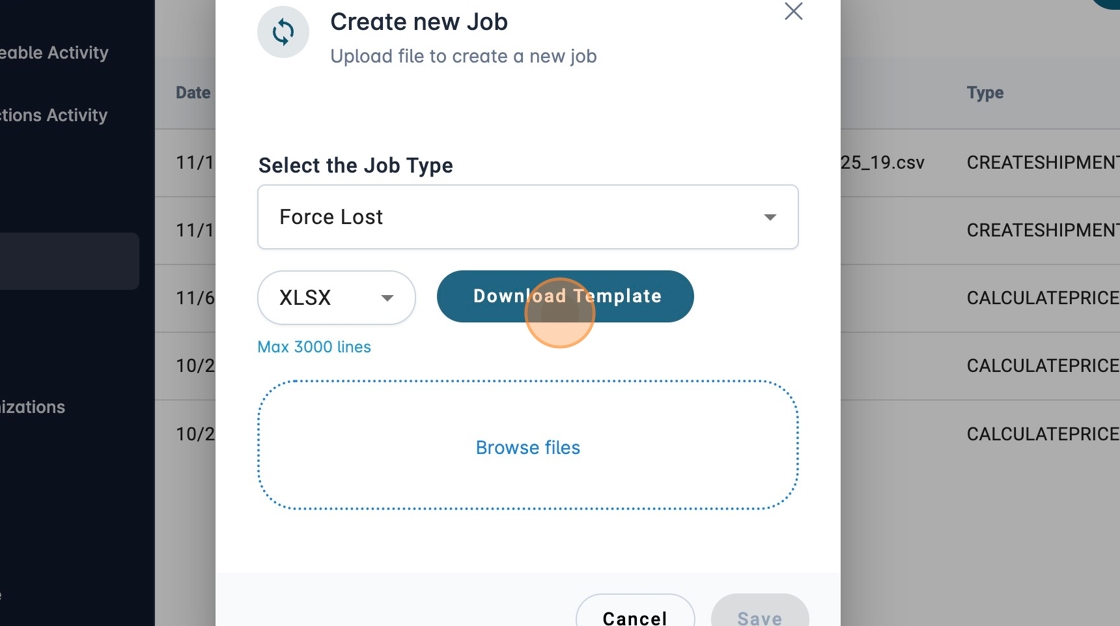This screenshot has width=1120, height=626.
Task: Click the Force Lost text in job type field
Action: [x=331, y=217]
